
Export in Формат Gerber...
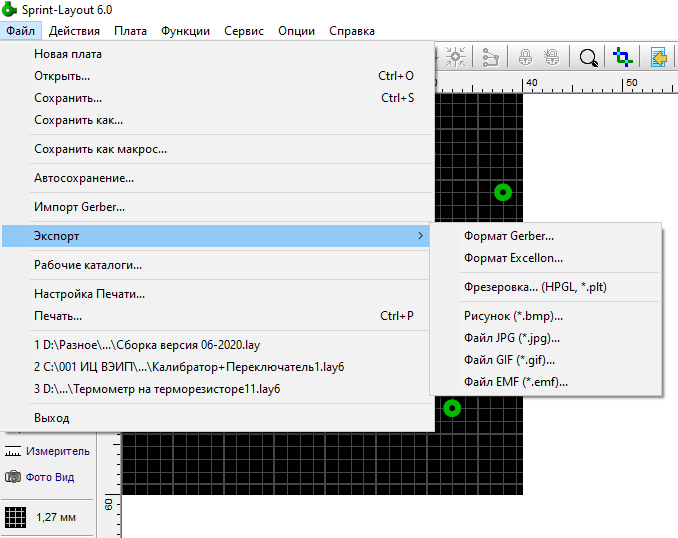pos(546,236)
